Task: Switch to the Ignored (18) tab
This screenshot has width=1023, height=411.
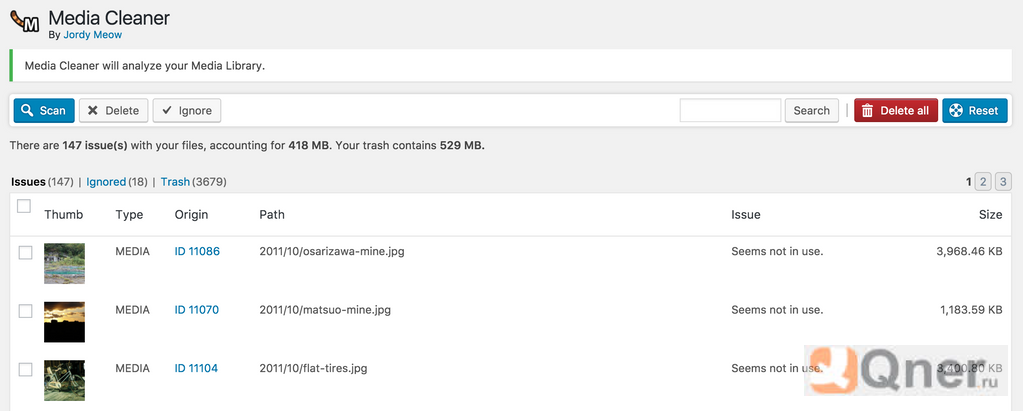Action: [x=117, y=182]
